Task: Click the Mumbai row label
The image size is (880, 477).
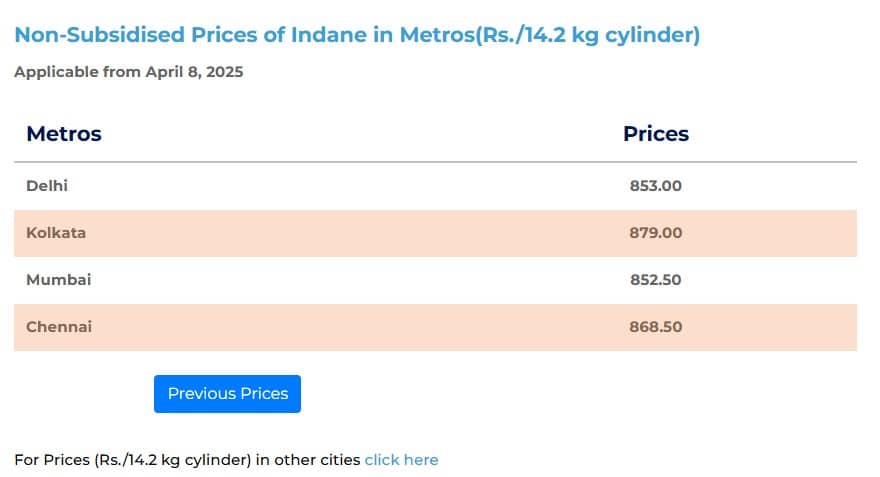Action: (58, 280)
